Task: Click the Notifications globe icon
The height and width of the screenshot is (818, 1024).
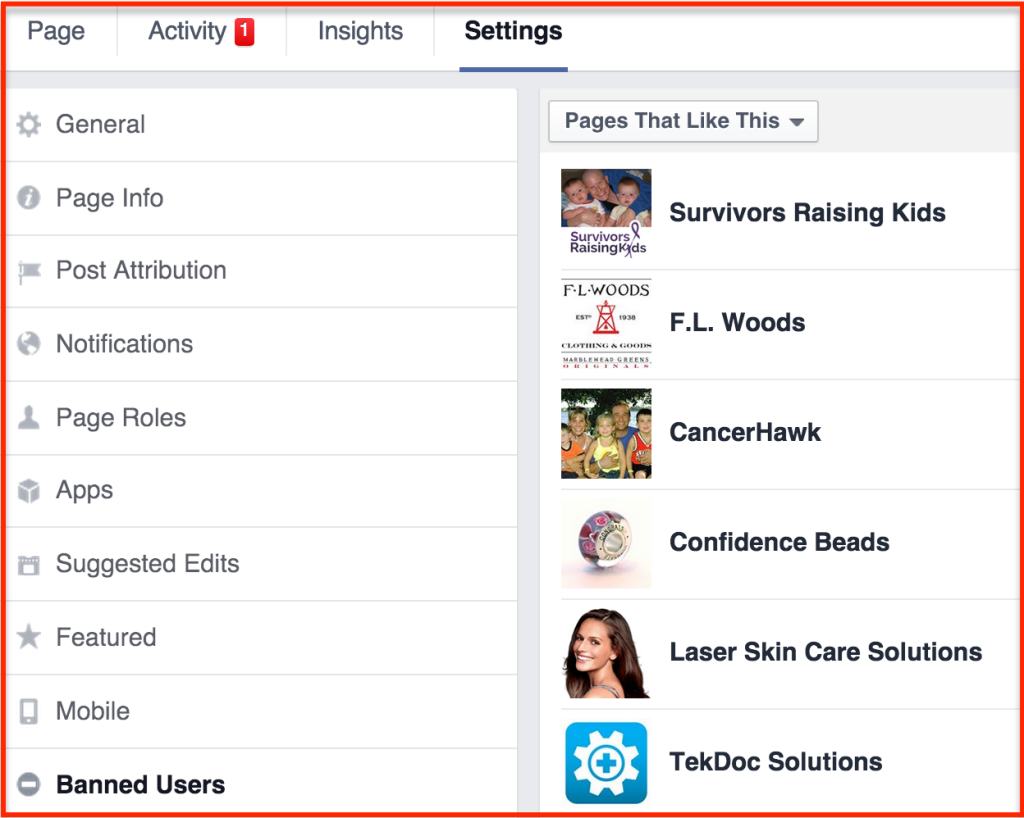Action: pos(29,343)
